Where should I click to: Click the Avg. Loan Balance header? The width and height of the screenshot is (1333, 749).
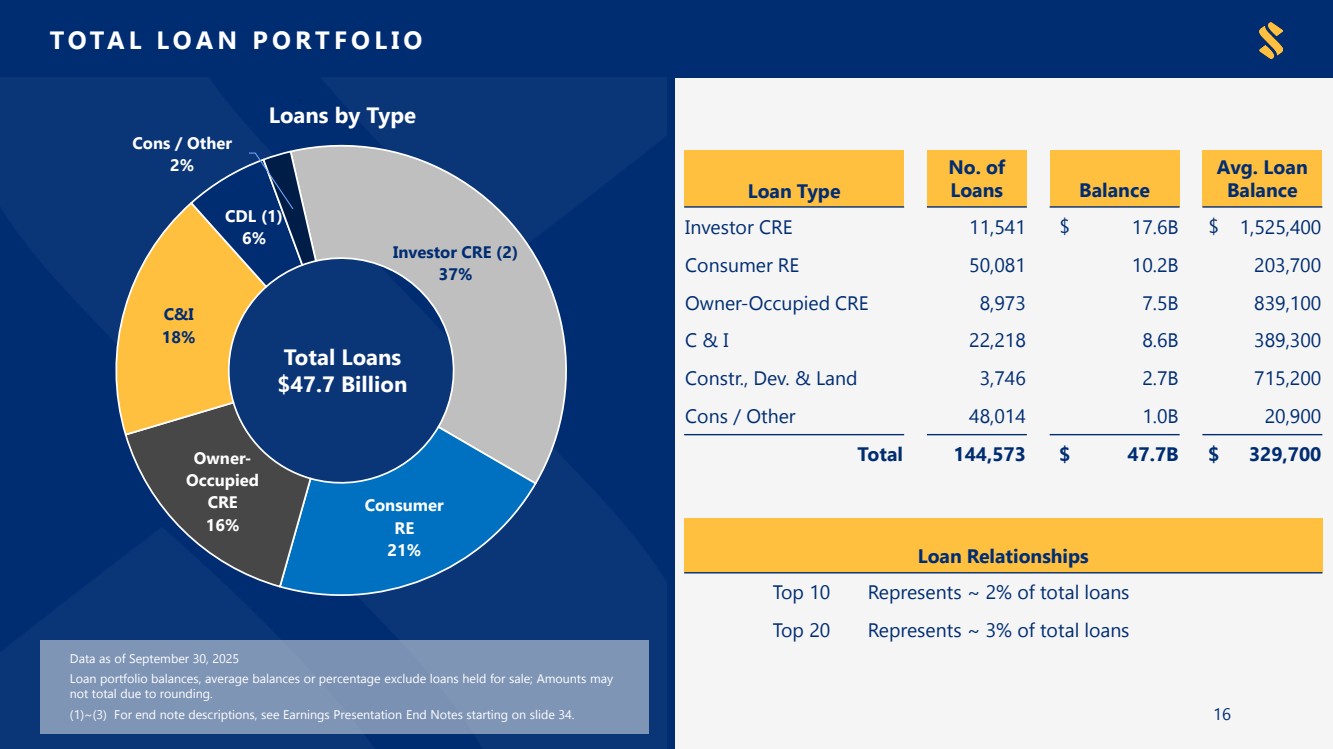pyautogui.click(x=1262, y=180)
